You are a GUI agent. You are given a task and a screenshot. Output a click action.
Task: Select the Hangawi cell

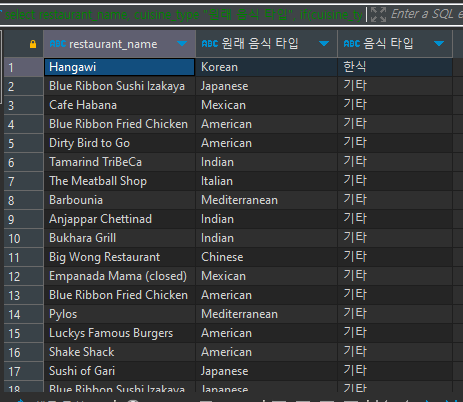point(119,67)
